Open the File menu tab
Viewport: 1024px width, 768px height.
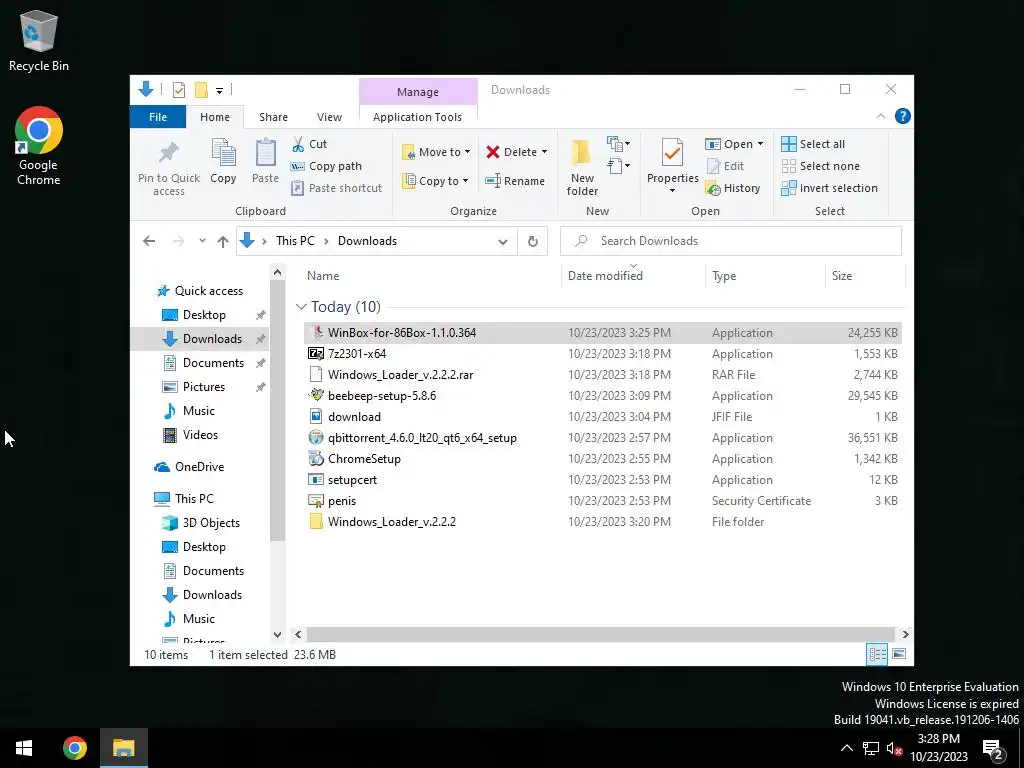[157, 117]
